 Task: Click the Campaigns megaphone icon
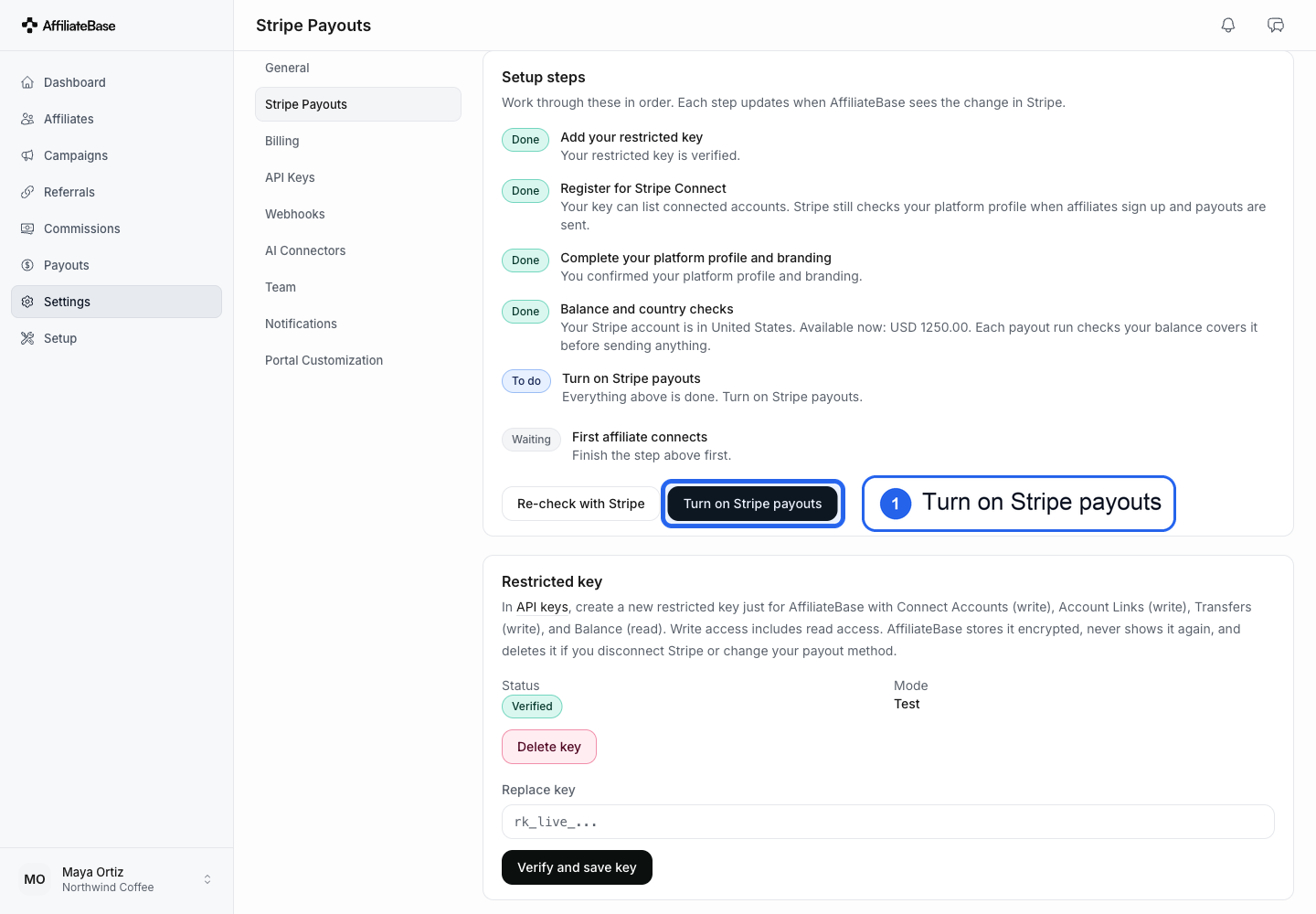click(27, 155)
